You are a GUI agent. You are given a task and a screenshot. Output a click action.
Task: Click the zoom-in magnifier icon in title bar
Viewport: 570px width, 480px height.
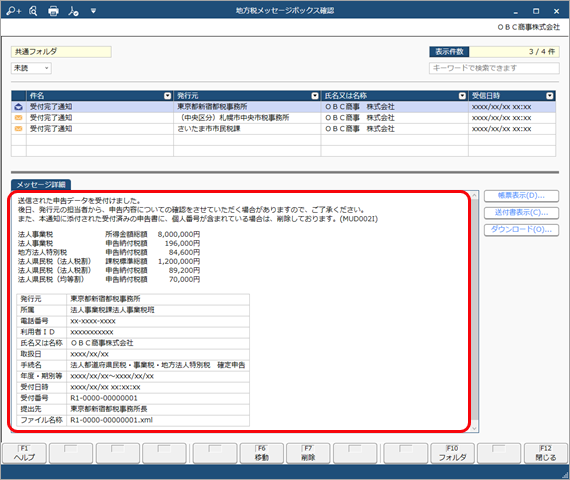click(14, 11)
